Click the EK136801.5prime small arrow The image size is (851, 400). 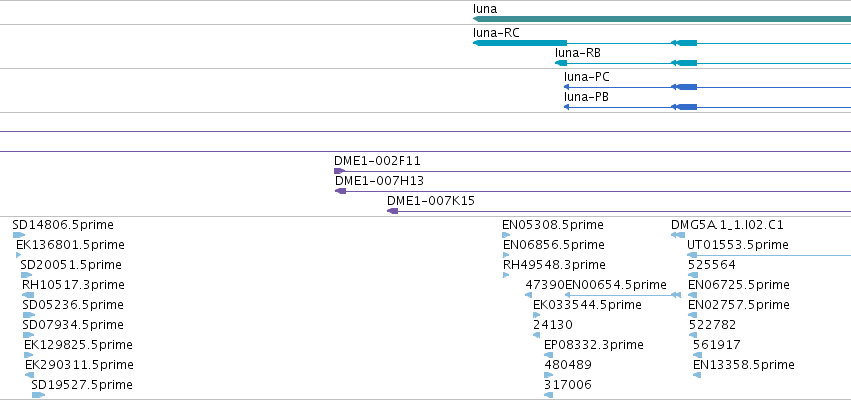click(x=18, y=255)
